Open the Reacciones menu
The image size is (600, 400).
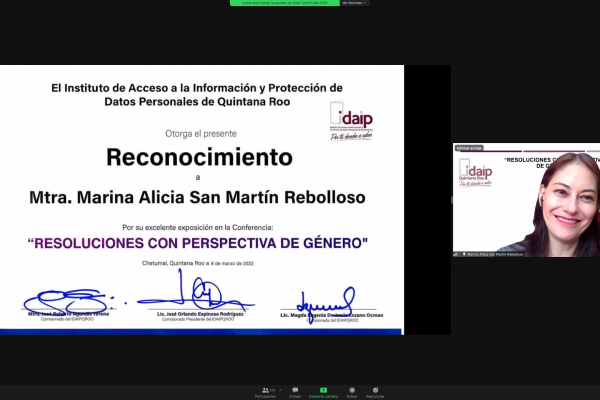pyautogui.click(x=375, y=393)
